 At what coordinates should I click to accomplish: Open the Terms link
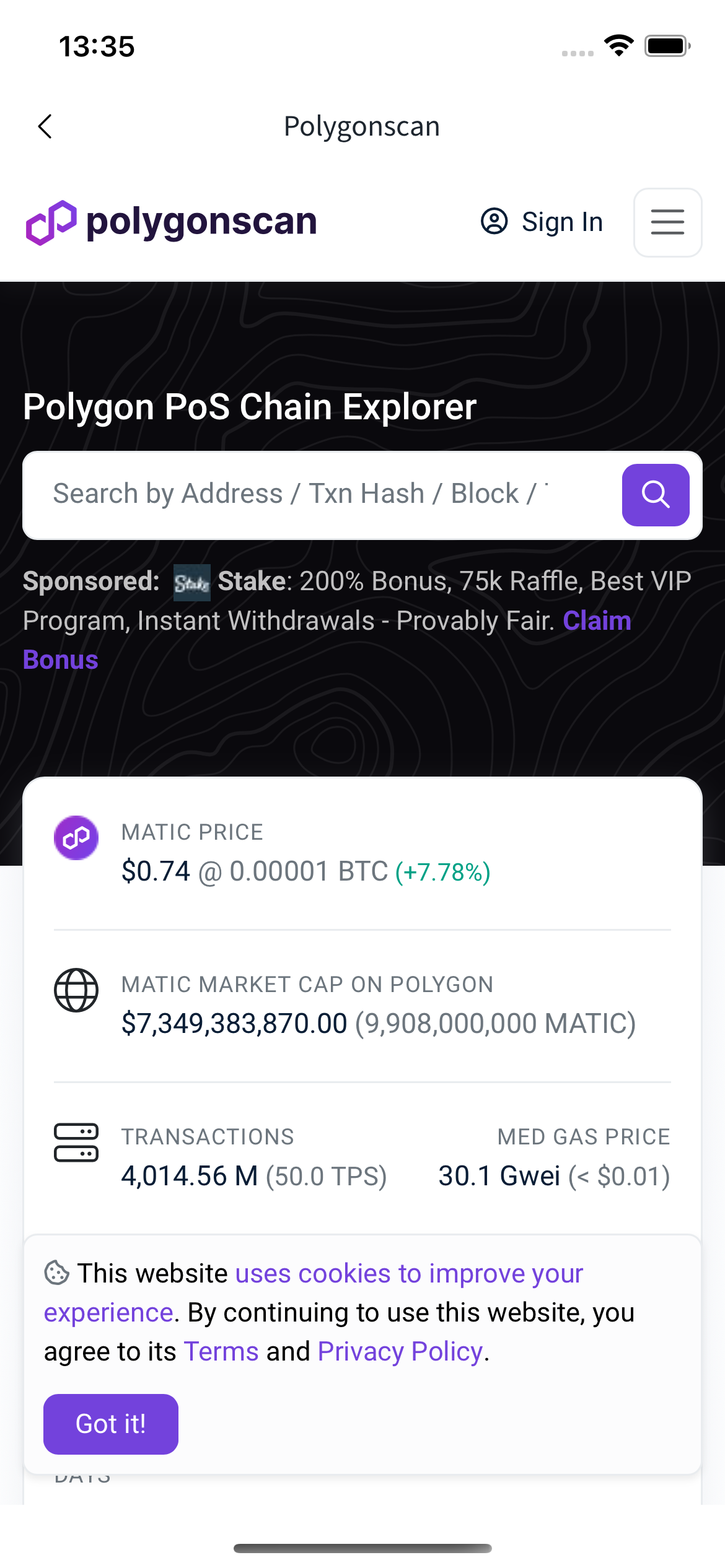221,1352
